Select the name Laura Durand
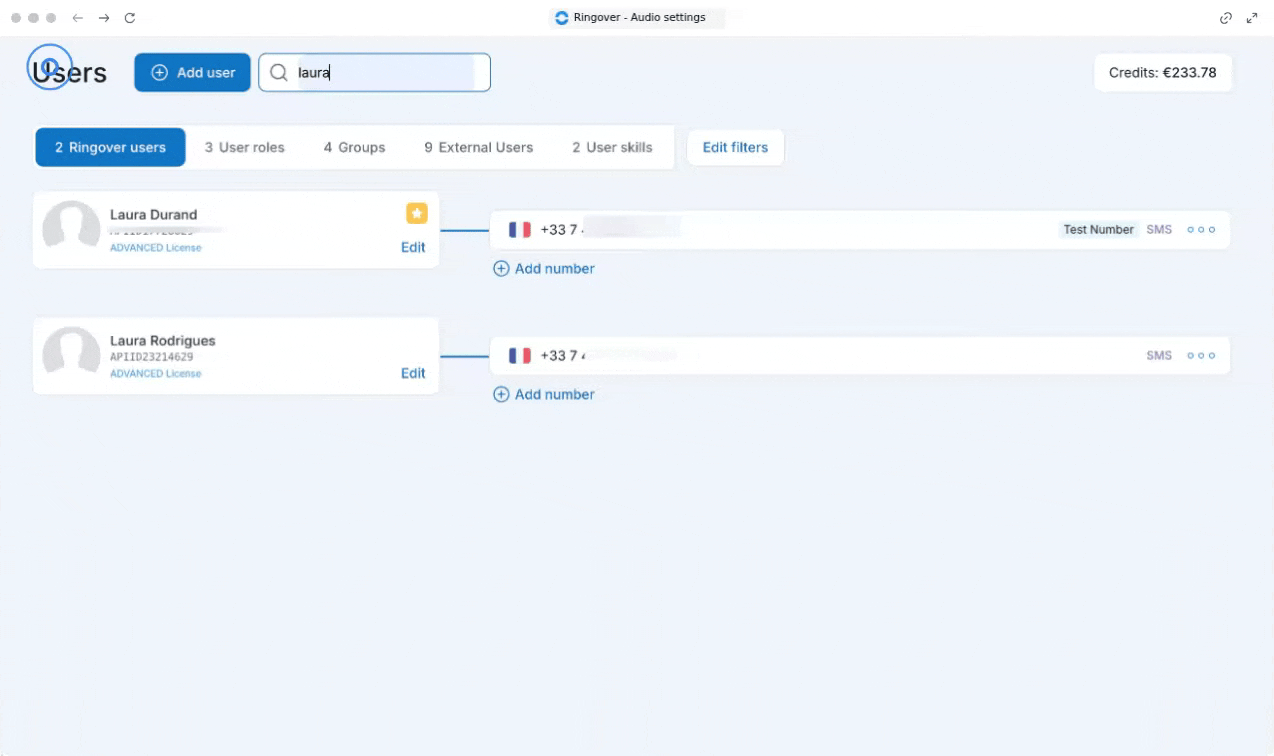This screenshot has height=756, width=1274. tap(153, 215)
